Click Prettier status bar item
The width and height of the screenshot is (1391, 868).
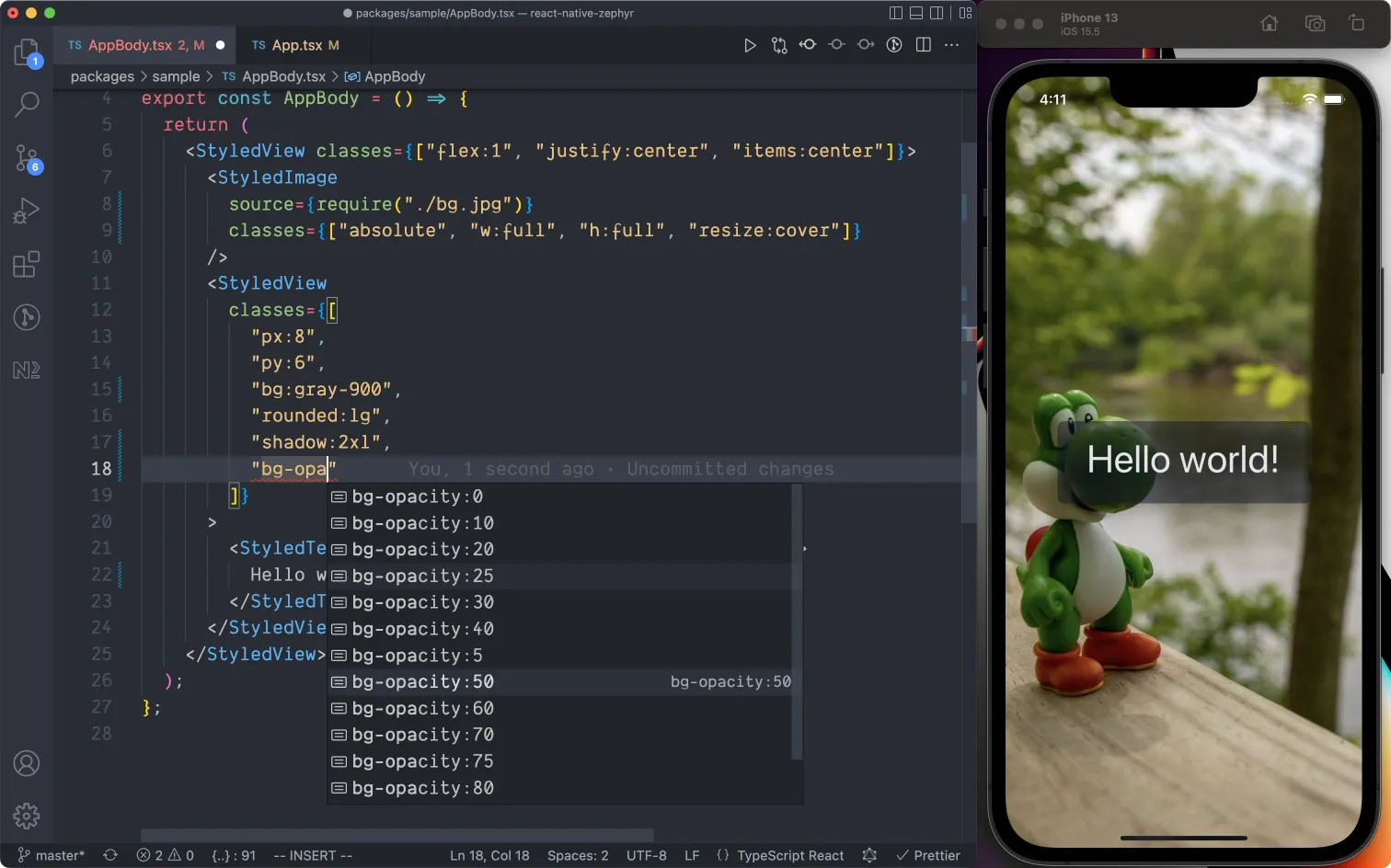tap(928, 855)
